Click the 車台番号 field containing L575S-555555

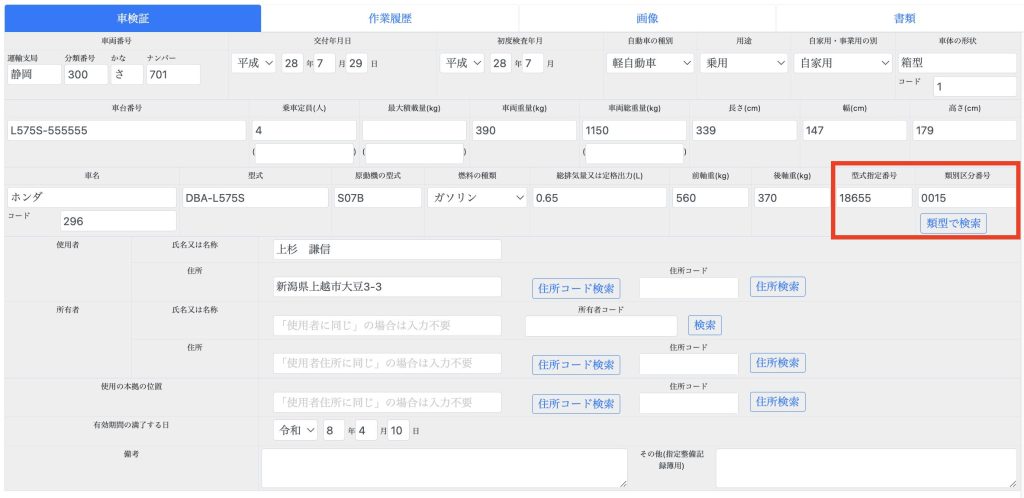pos(126,131)
